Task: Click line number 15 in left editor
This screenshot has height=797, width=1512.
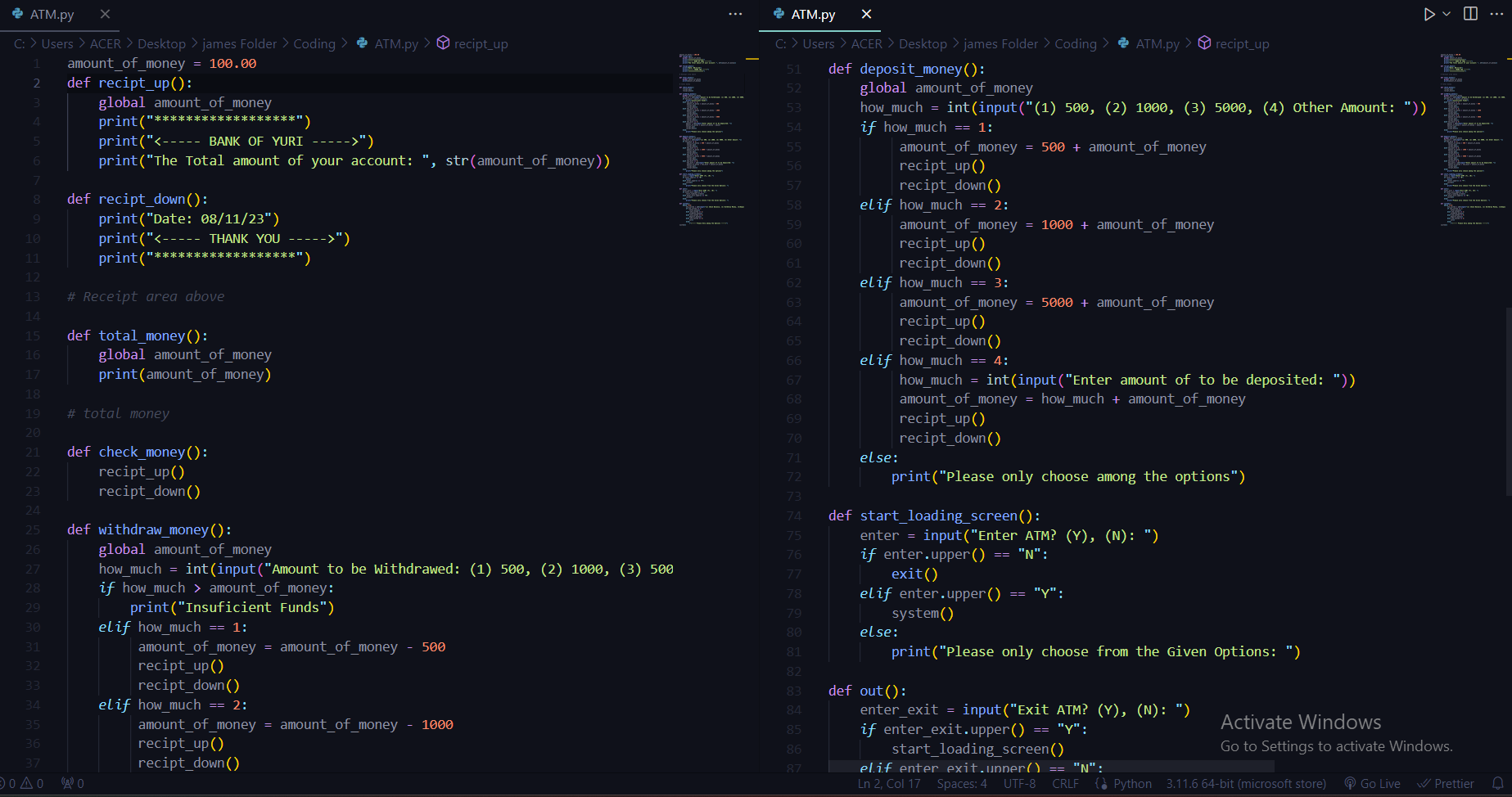Action: [x=33, y=335]
